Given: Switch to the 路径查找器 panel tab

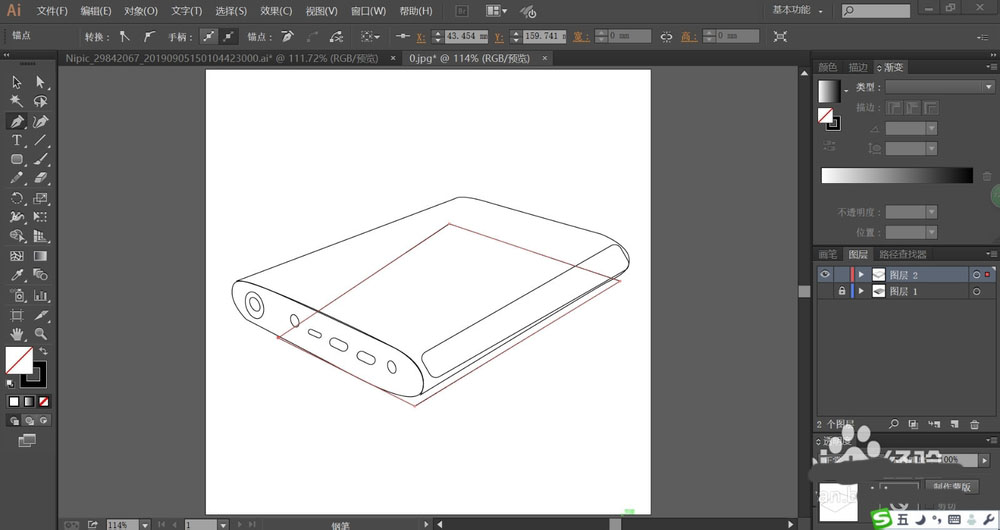Looking at the screenshot, I should pyautogui.click(x=902, y=254).
